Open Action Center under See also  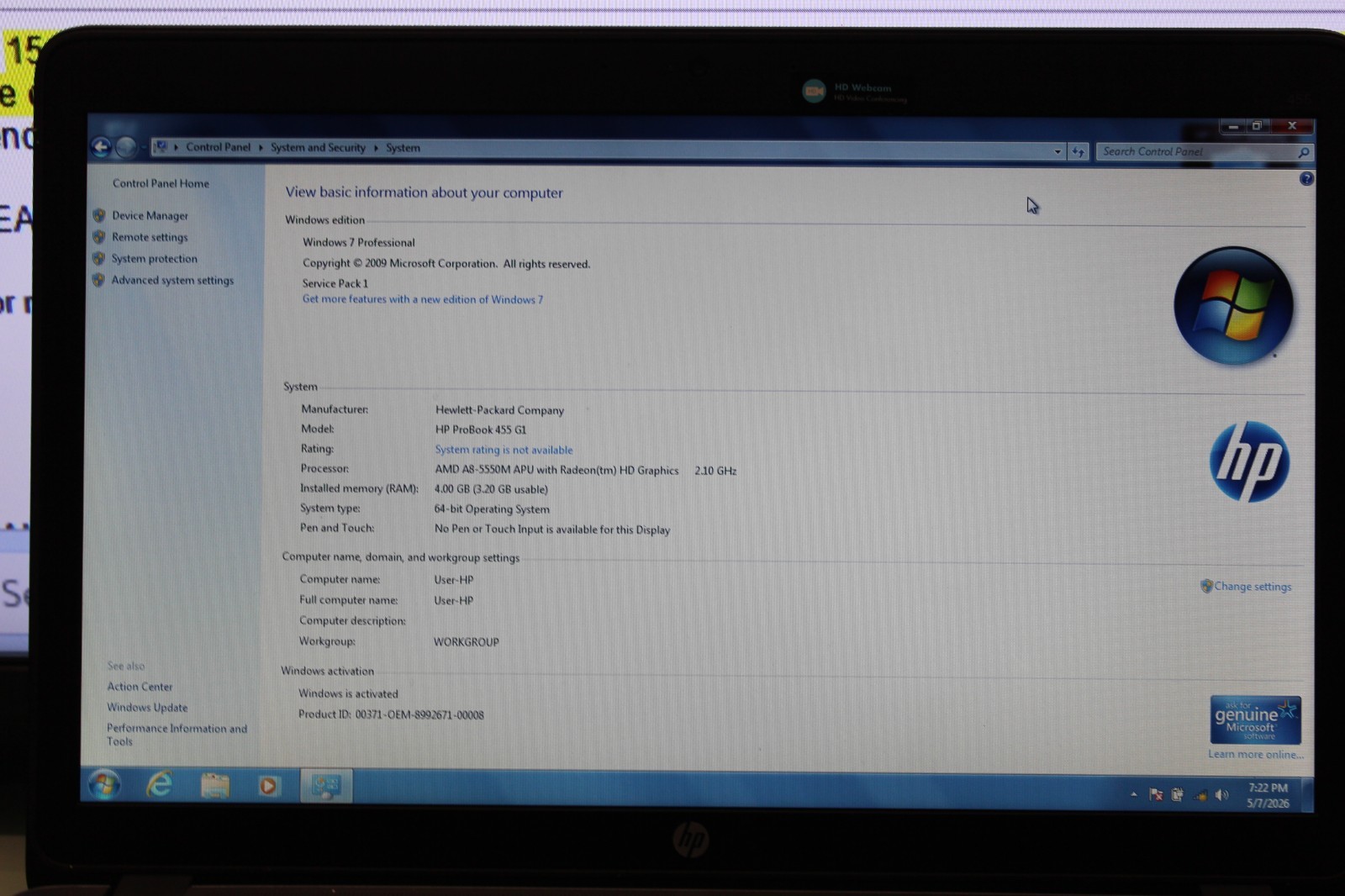[140, 687]
